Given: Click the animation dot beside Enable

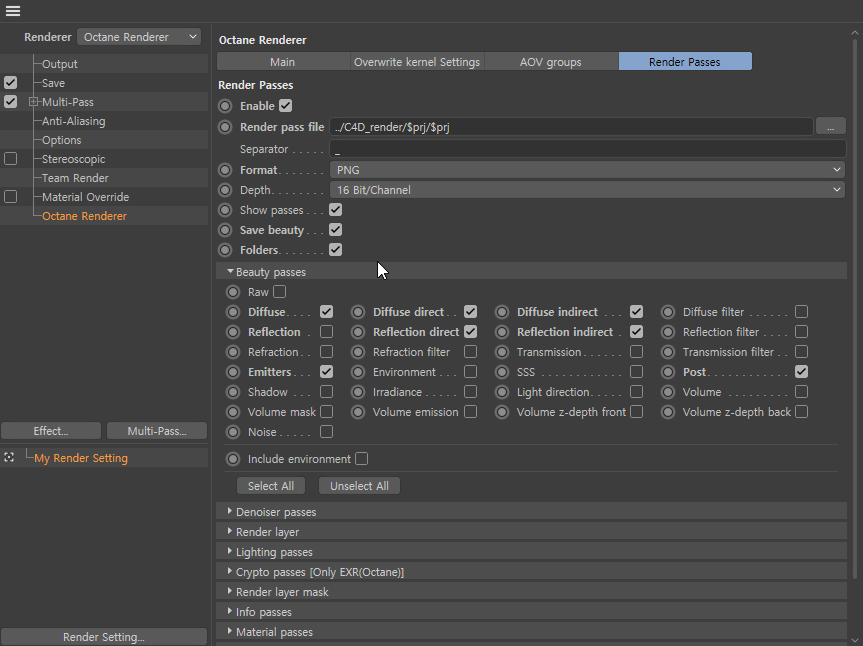Looking at the screenshot, I should click(x=225, y=106).
